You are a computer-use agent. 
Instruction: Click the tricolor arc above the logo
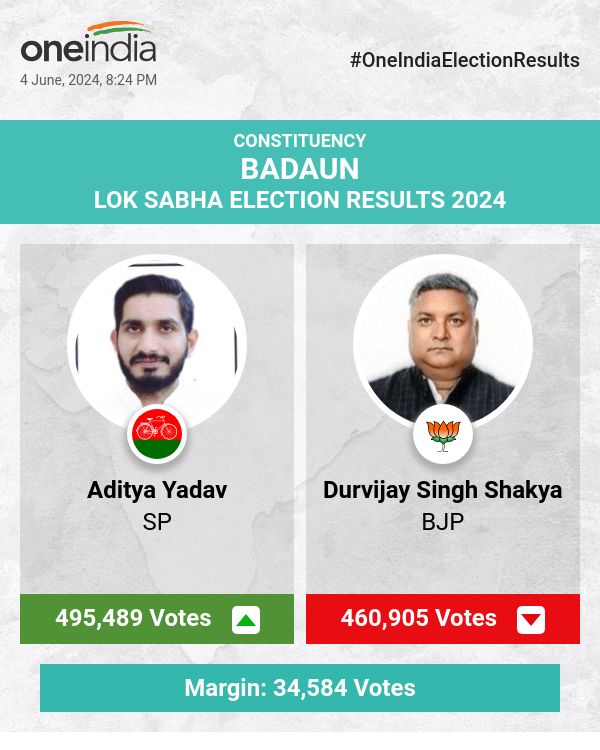[x=118, y=29]
